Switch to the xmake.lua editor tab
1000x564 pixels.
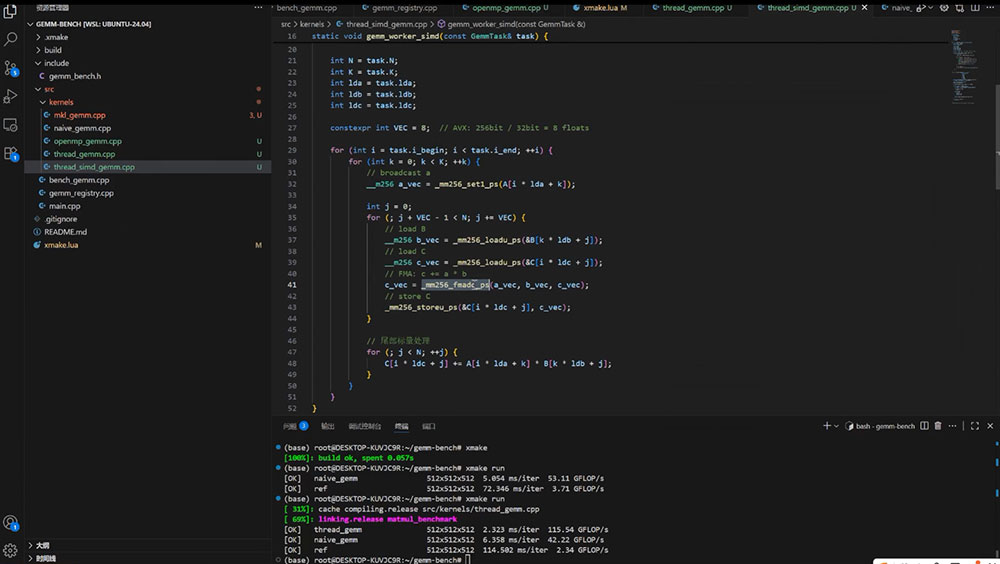600,8
